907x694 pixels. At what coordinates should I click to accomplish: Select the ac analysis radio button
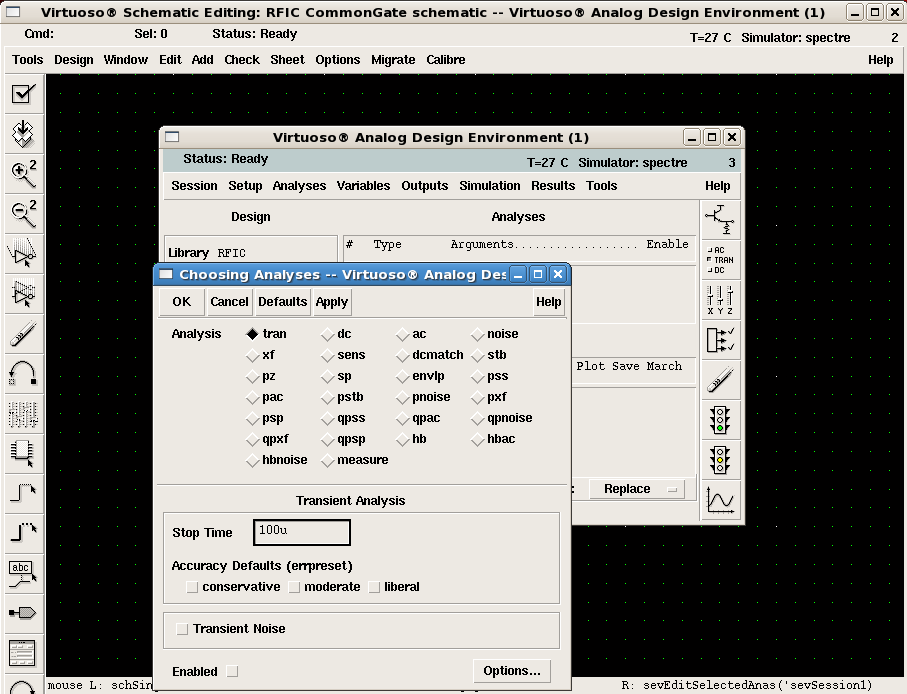(403, 334)
